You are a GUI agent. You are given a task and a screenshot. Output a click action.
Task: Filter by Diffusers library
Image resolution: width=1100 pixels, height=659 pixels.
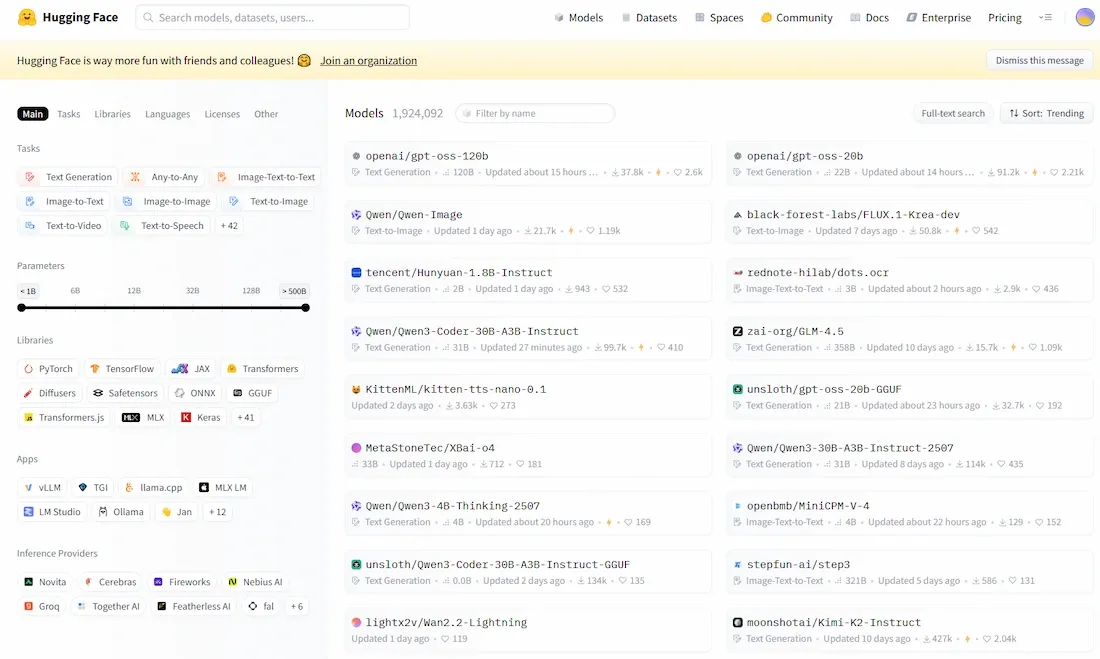pyautogui.click(x=50, y=393)
